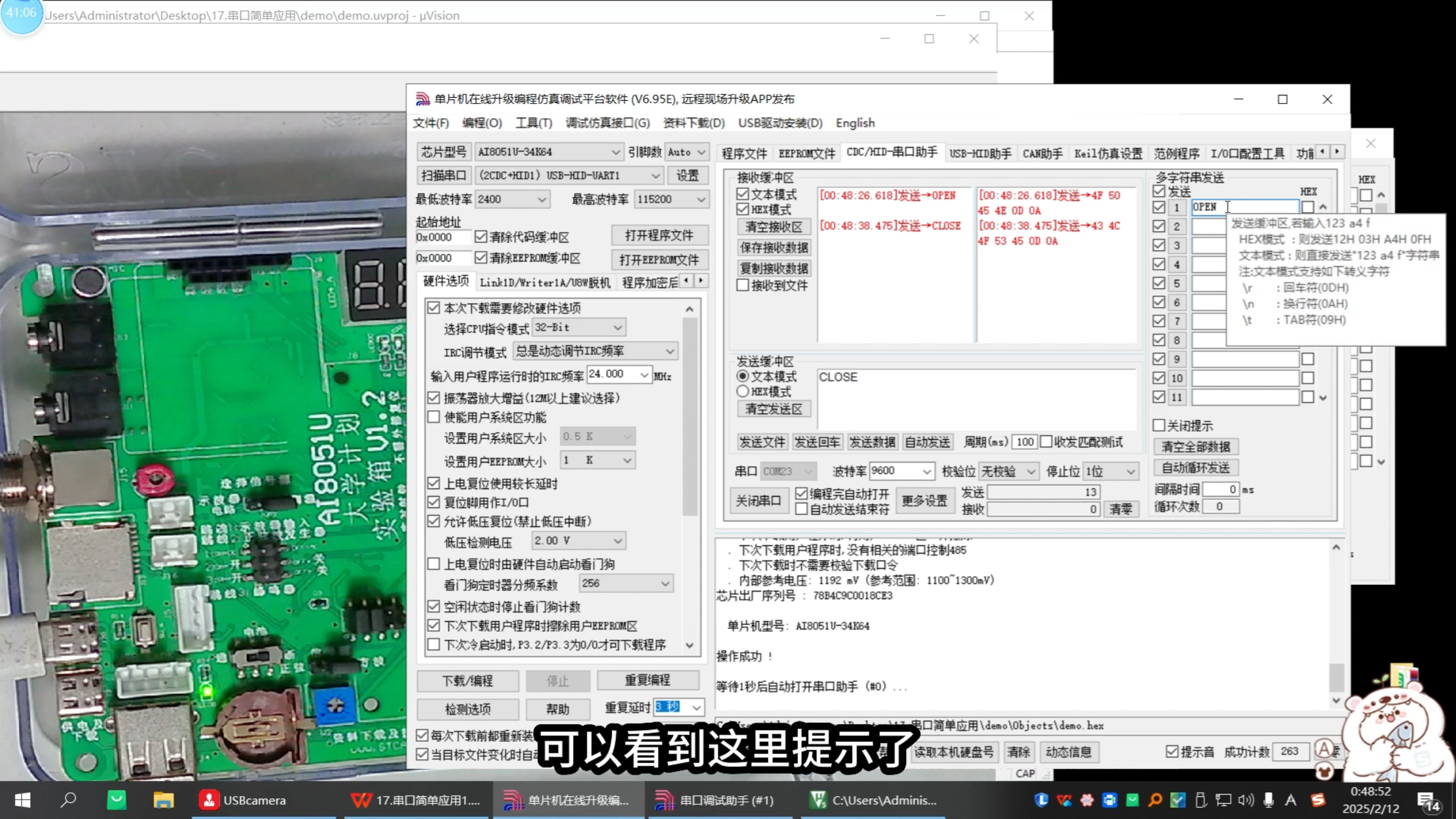Open File Explorer from the taskbar
Screen dimensions: 1456x819
point(163,800)
